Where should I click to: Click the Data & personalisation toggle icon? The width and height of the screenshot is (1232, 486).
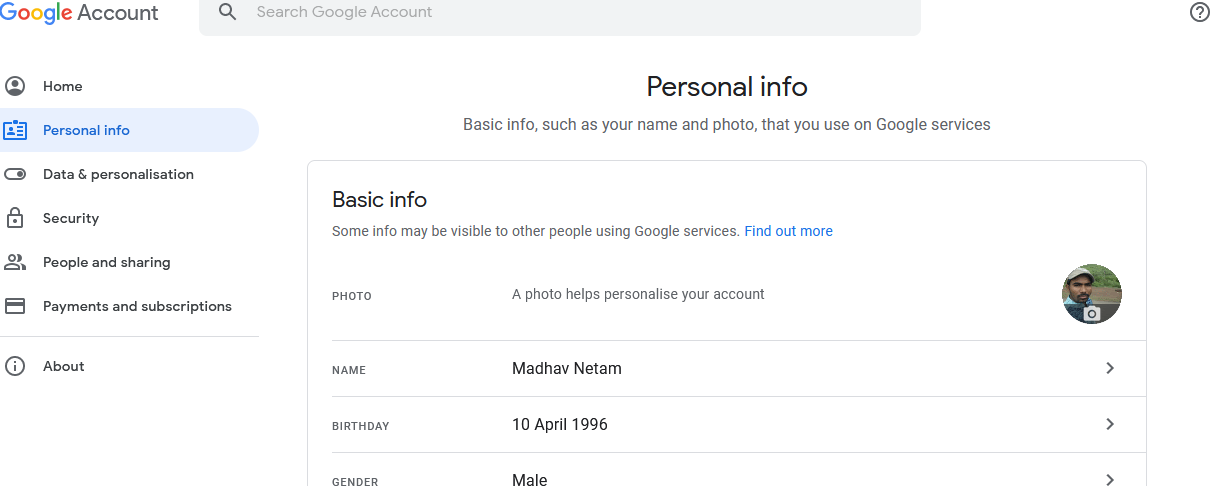tap(15, 174)
